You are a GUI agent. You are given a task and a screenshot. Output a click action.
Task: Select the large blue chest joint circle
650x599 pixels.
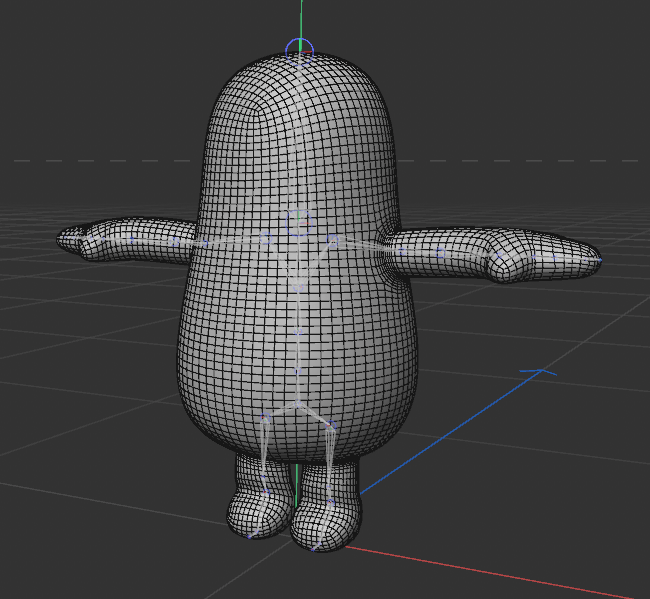pyautogui.click(x=299, y=223)
